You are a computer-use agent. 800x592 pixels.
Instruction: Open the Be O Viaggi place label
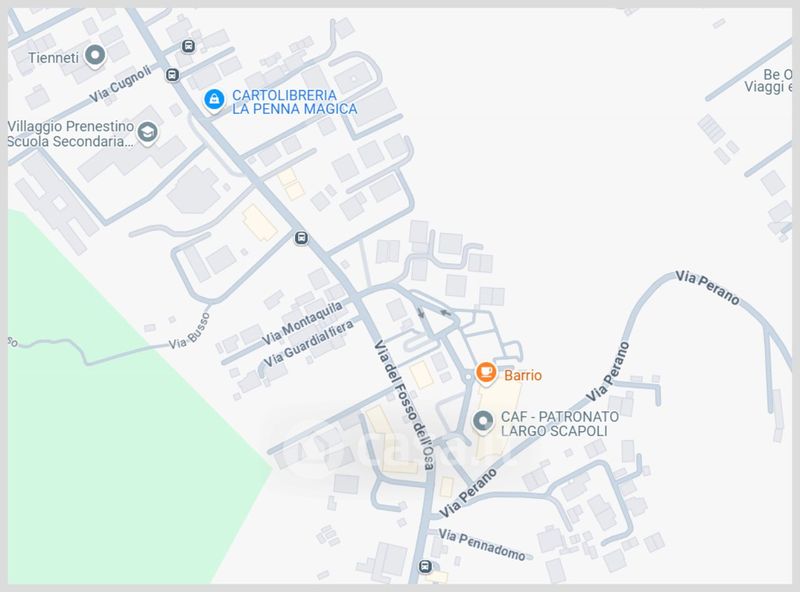(769, 81)
